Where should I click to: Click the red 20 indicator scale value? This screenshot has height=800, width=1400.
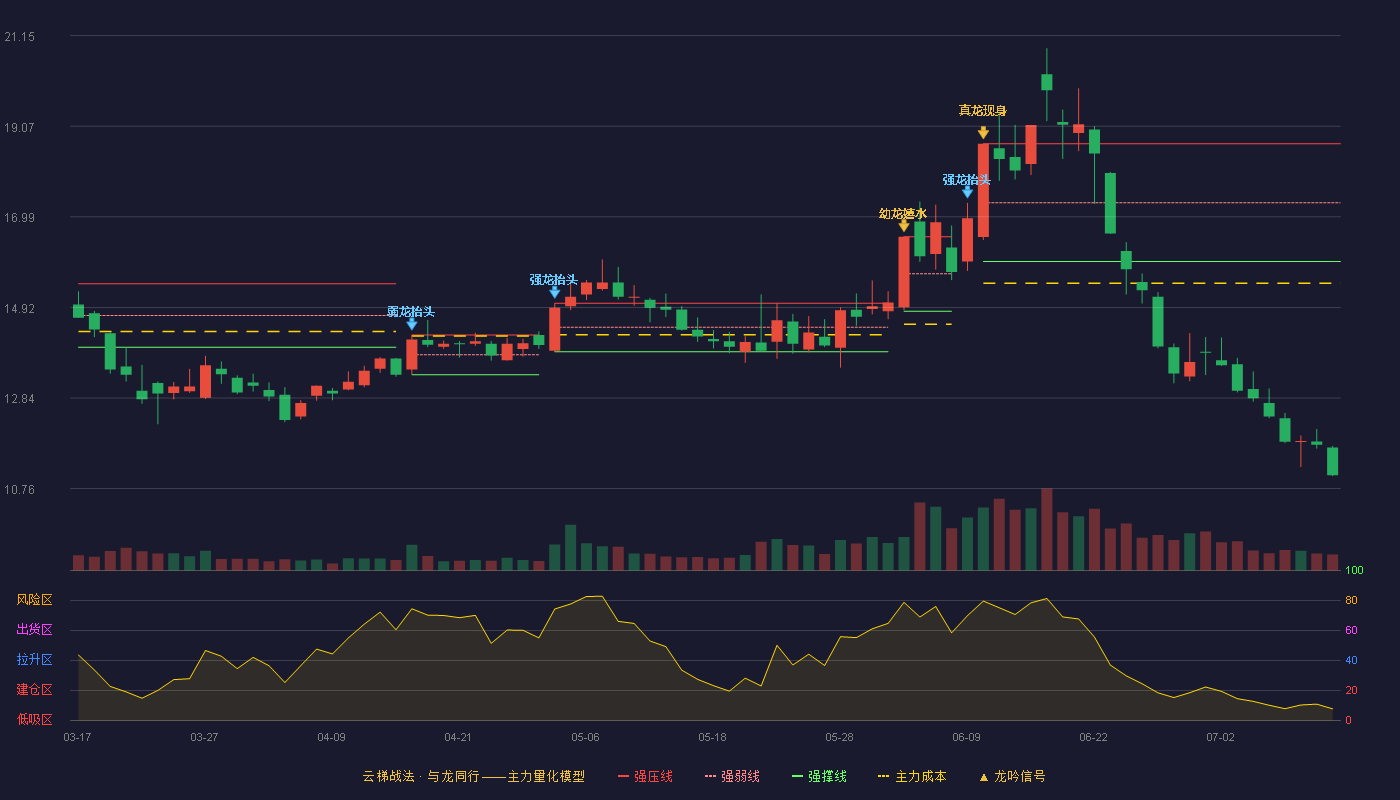tap(1351, 690)
